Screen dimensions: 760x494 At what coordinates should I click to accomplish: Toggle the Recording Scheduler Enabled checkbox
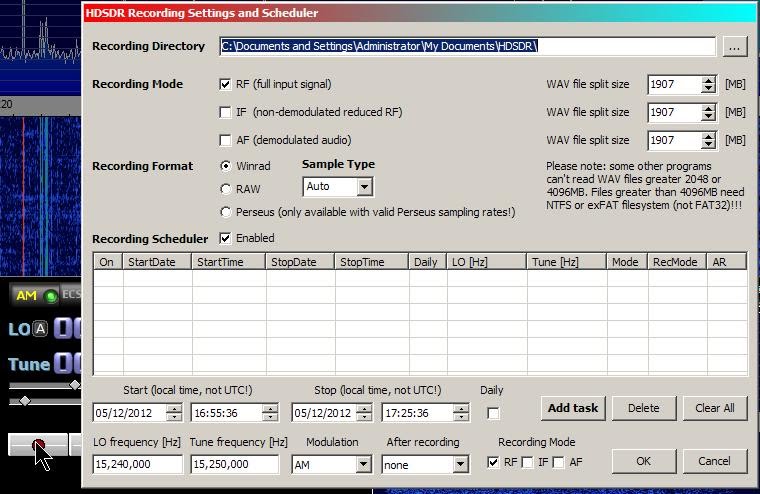point(225,239)
